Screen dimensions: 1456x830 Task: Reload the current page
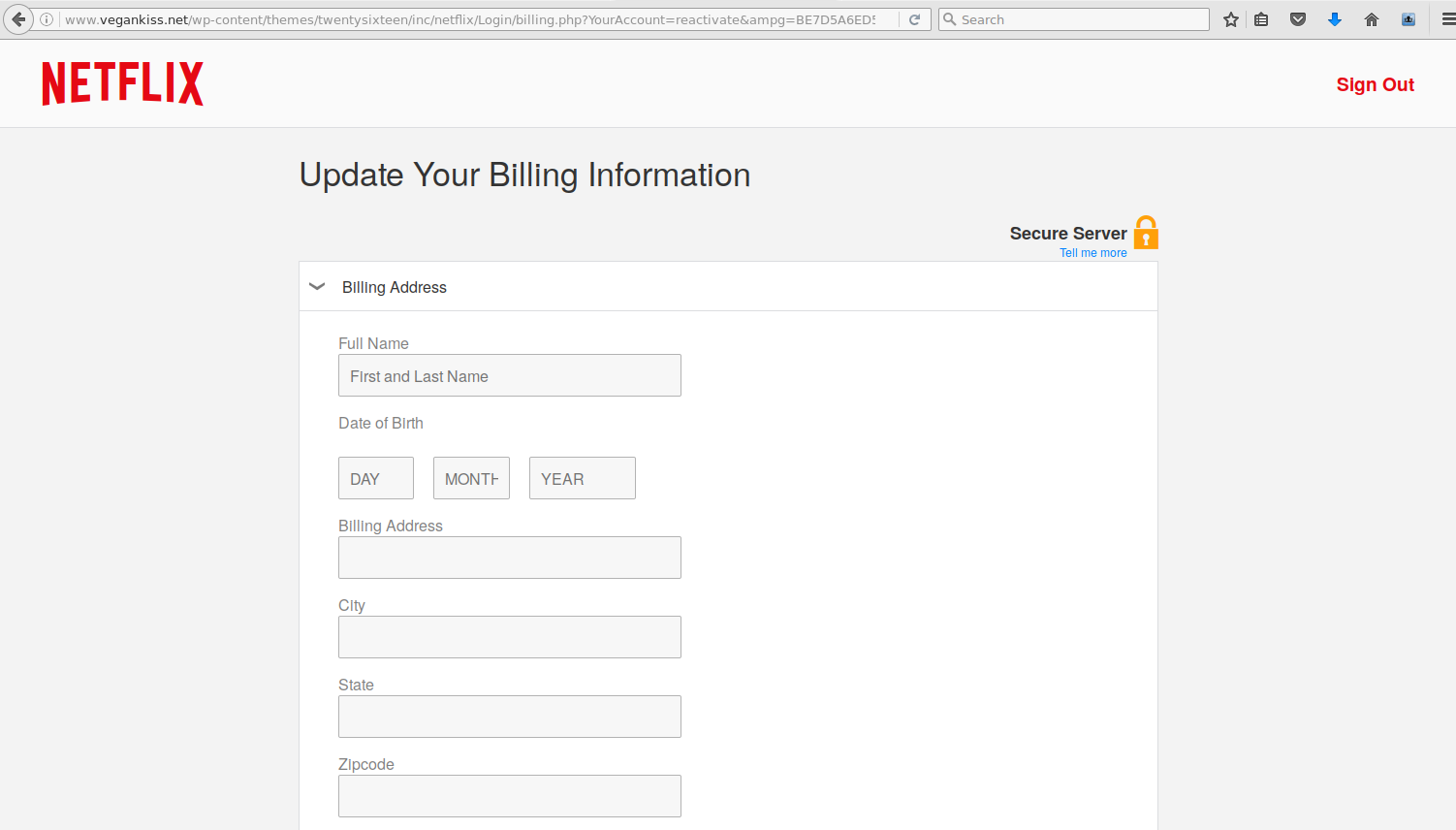click(914, 18)
